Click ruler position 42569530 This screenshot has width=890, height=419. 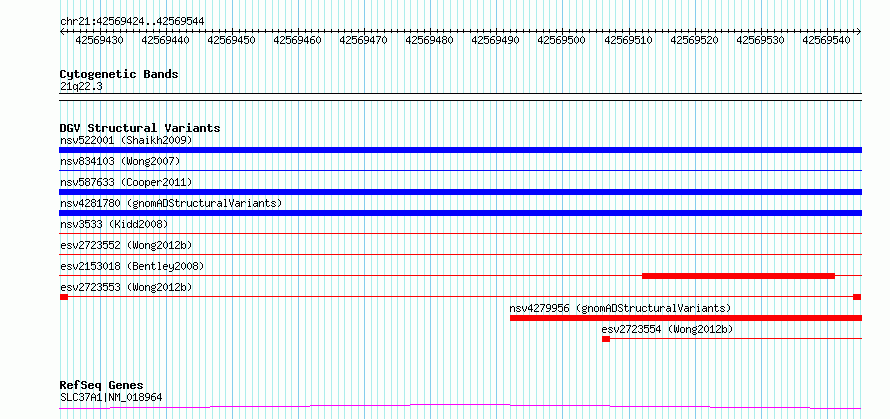tap(761, 40)
